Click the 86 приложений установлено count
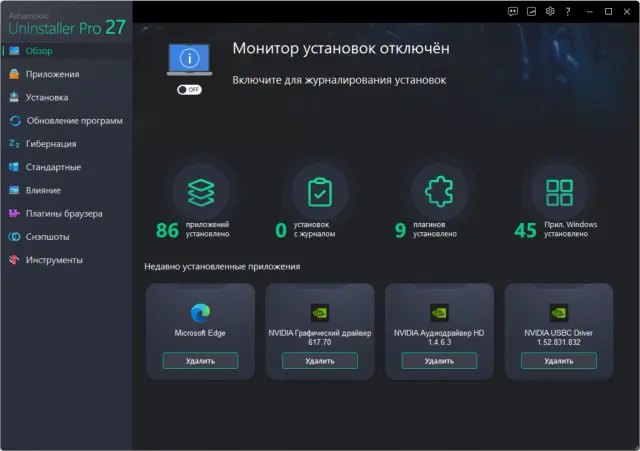 coord(193,229)
